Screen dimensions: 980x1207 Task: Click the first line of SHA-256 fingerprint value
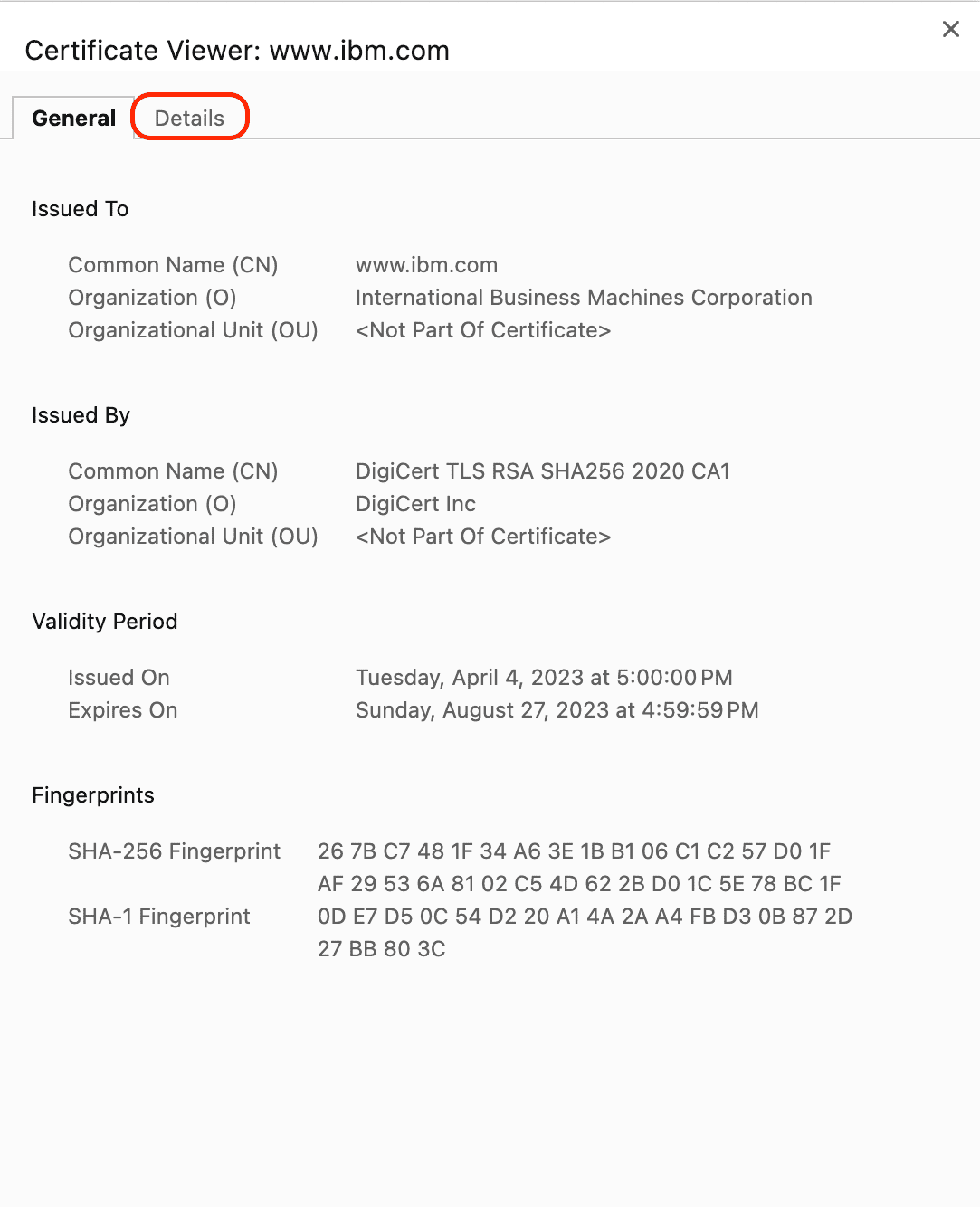574,851
